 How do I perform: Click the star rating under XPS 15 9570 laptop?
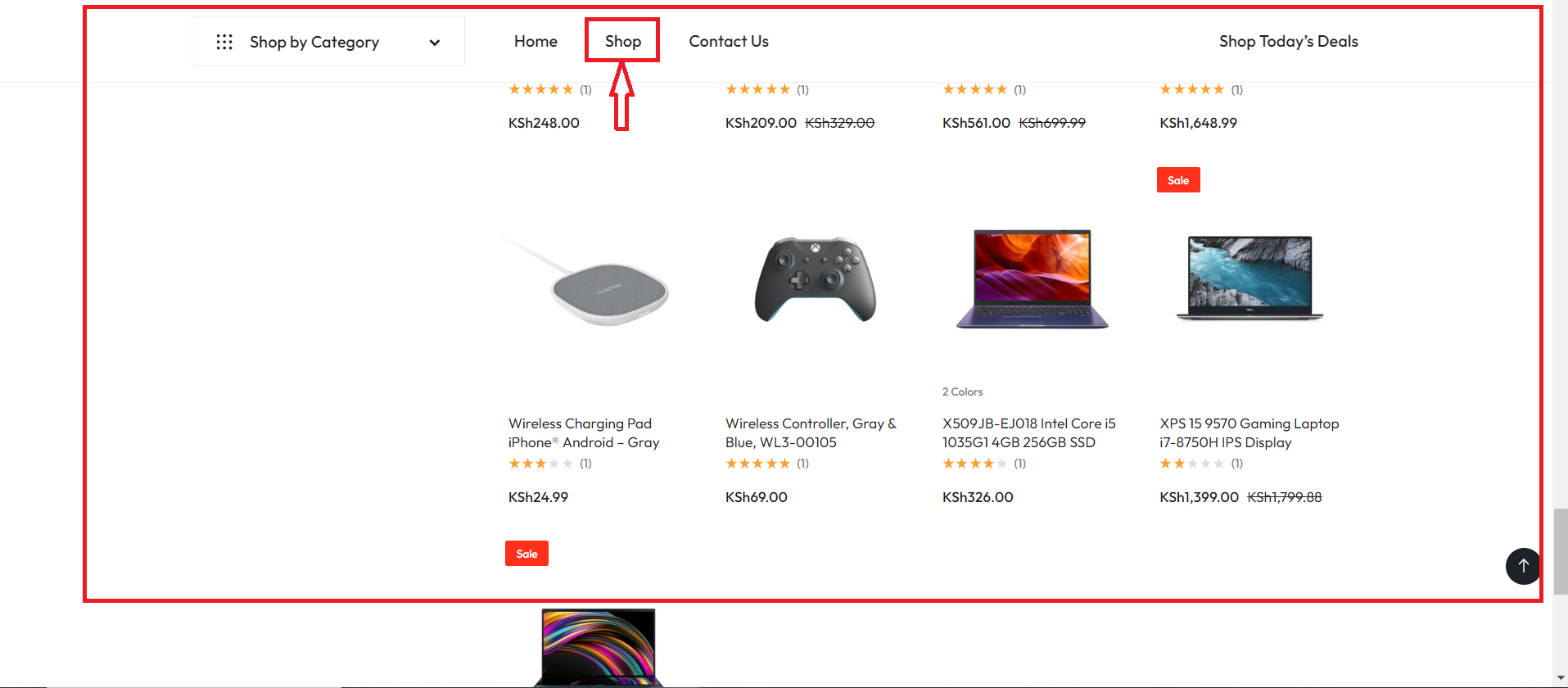1191,463
